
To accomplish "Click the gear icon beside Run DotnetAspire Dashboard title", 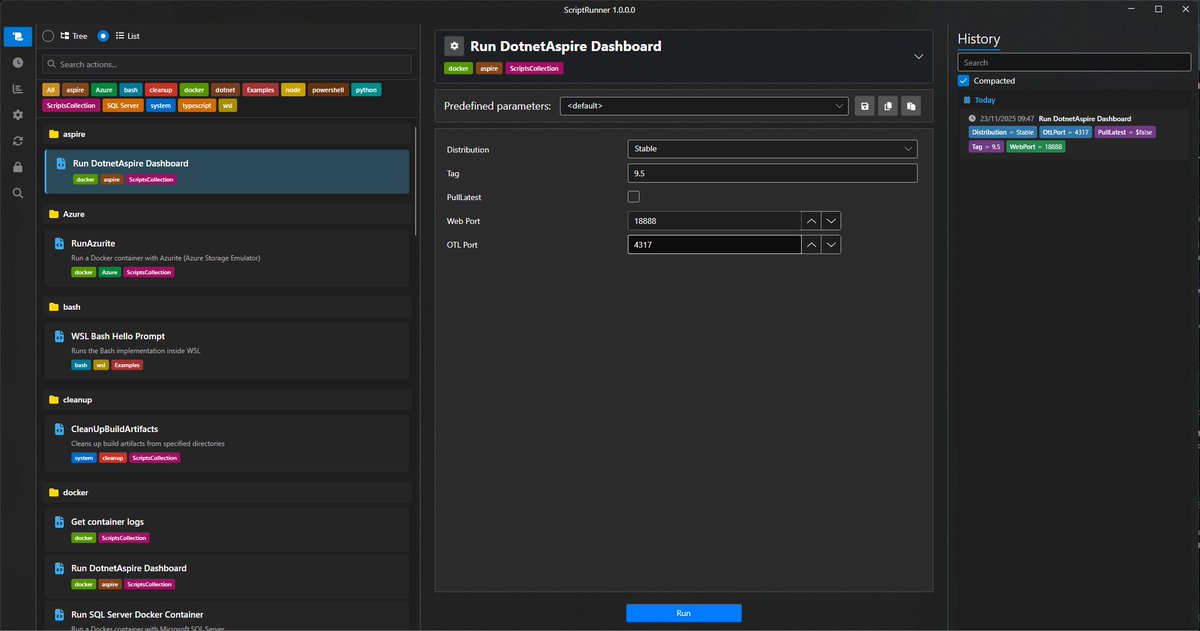I will coord(454,46).
